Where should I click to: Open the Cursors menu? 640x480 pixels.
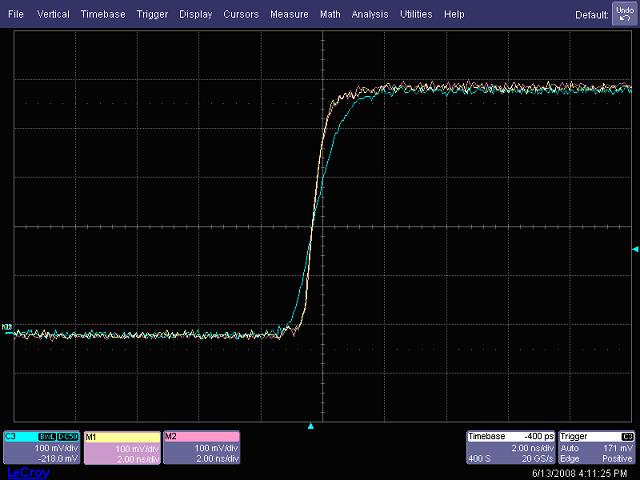pos(241,15)
